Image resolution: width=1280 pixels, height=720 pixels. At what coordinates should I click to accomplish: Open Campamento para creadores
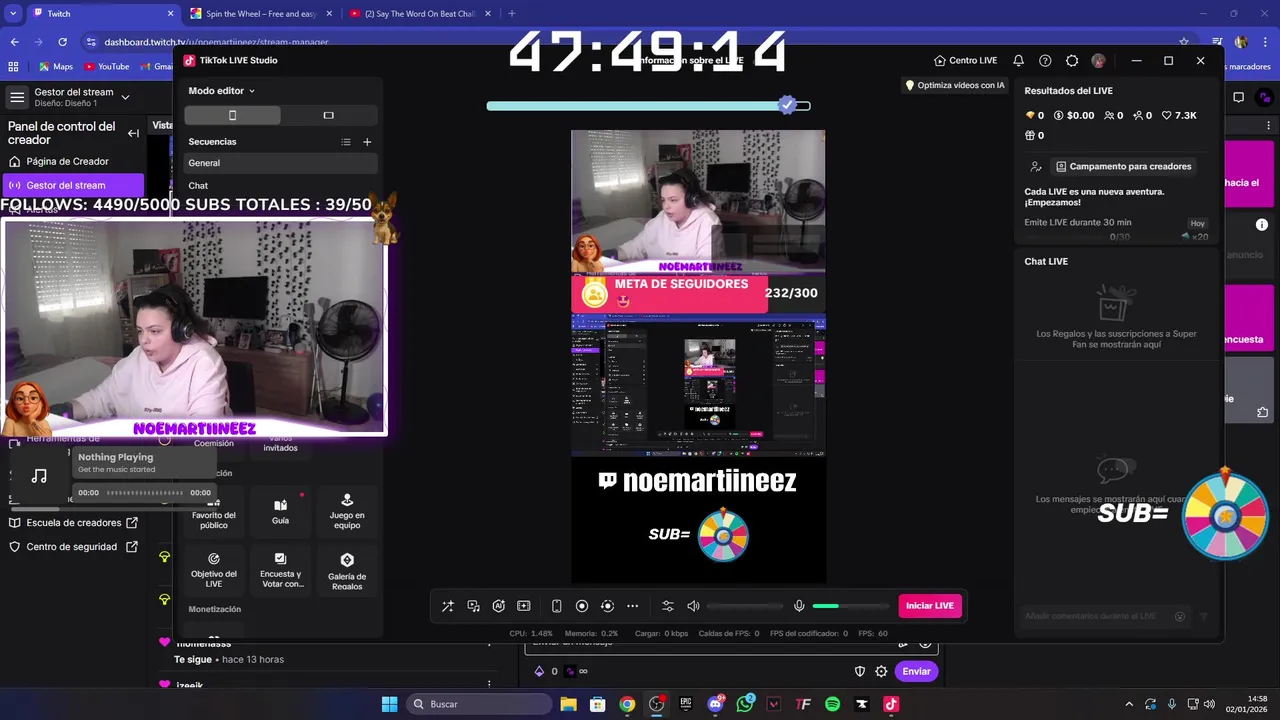pos(1124,166)
